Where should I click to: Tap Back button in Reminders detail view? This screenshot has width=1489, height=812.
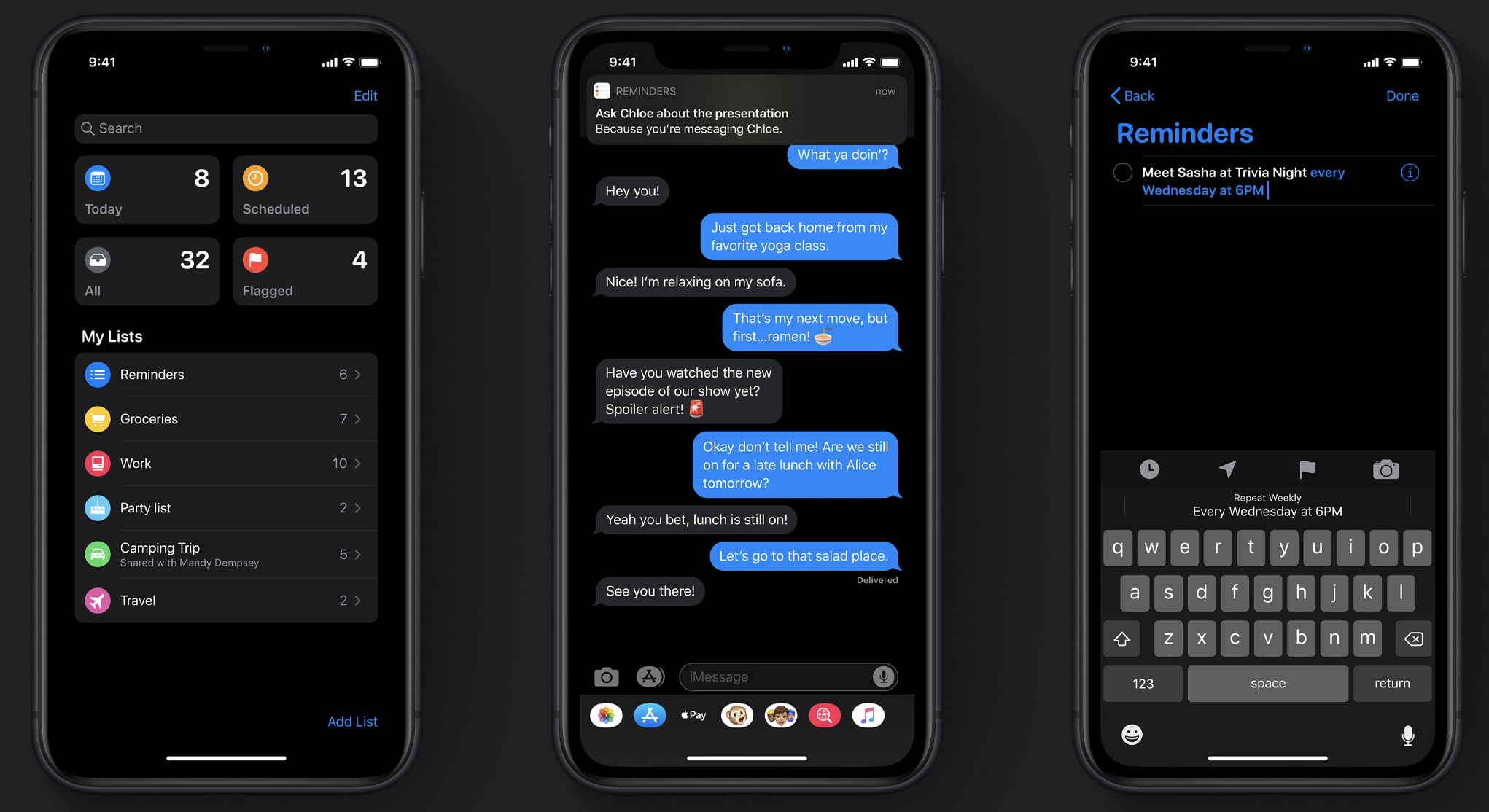(1130, 95)
